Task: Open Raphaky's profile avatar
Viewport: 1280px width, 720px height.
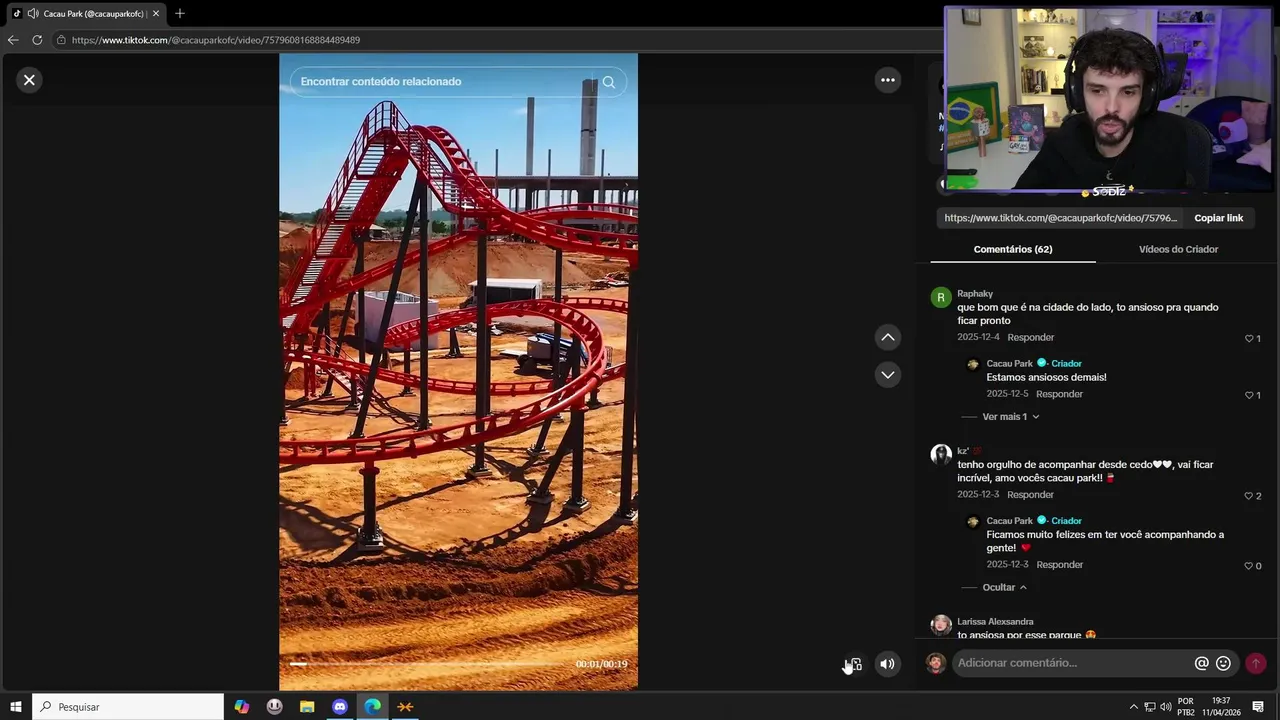Action: (941, 298)
